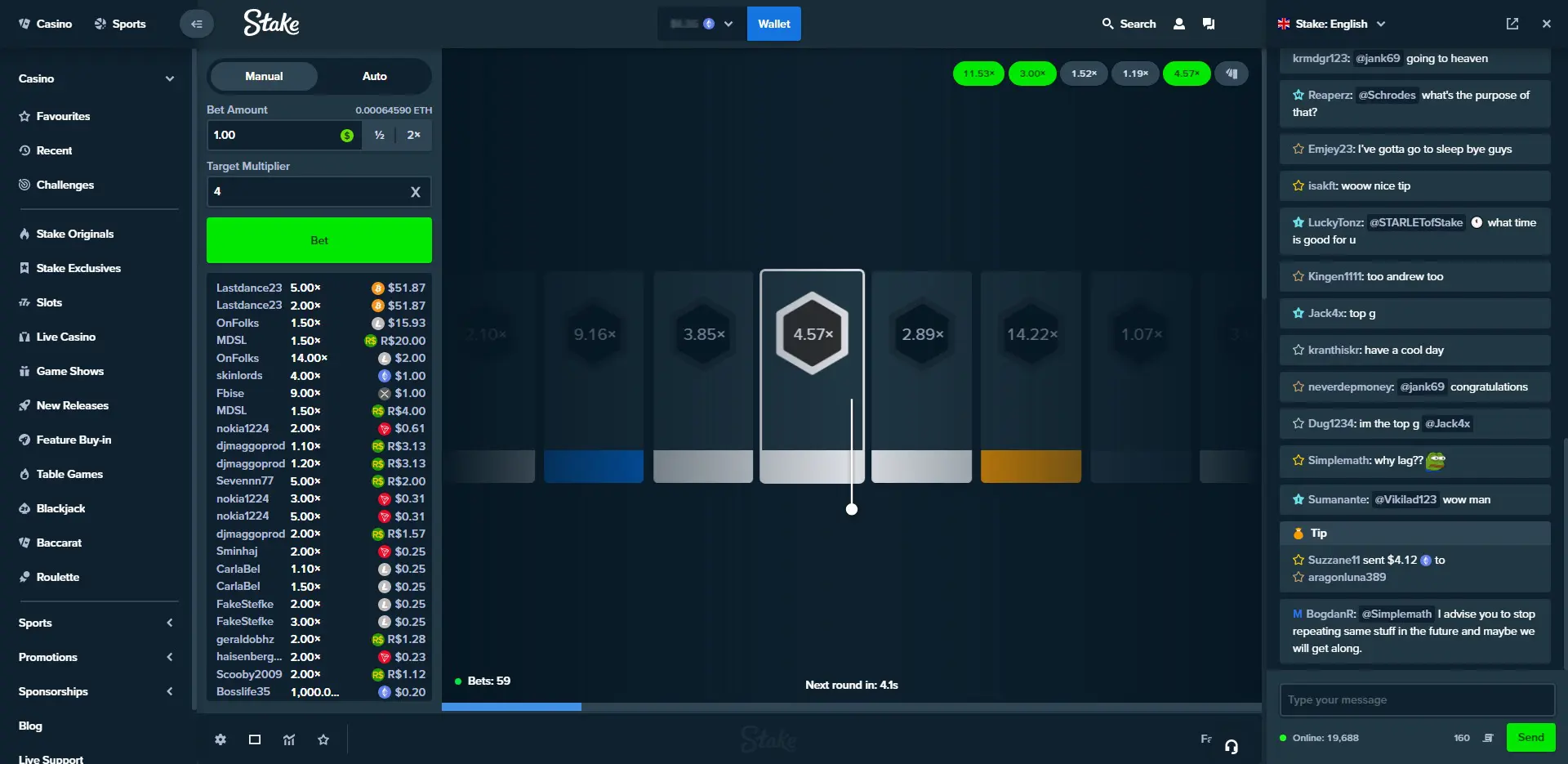Viewport: 1568px width, 764px height.
Task: Open live support headset icon
Action: (1232, 746)
